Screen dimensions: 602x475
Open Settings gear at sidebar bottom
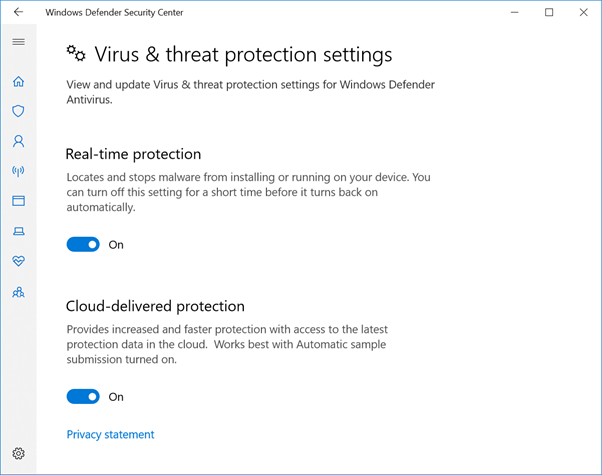[18, 453]
